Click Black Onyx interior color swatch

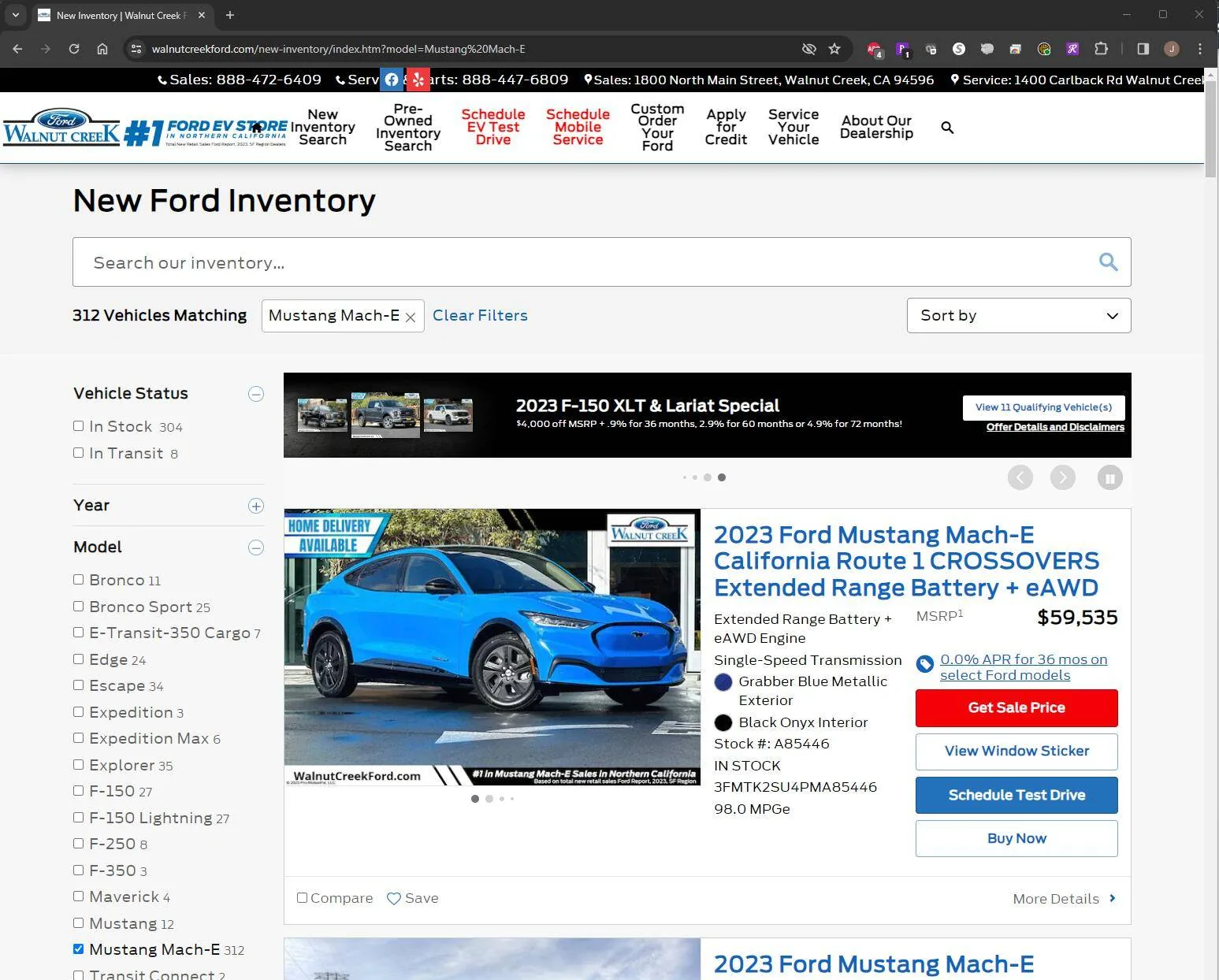[723, 722]
